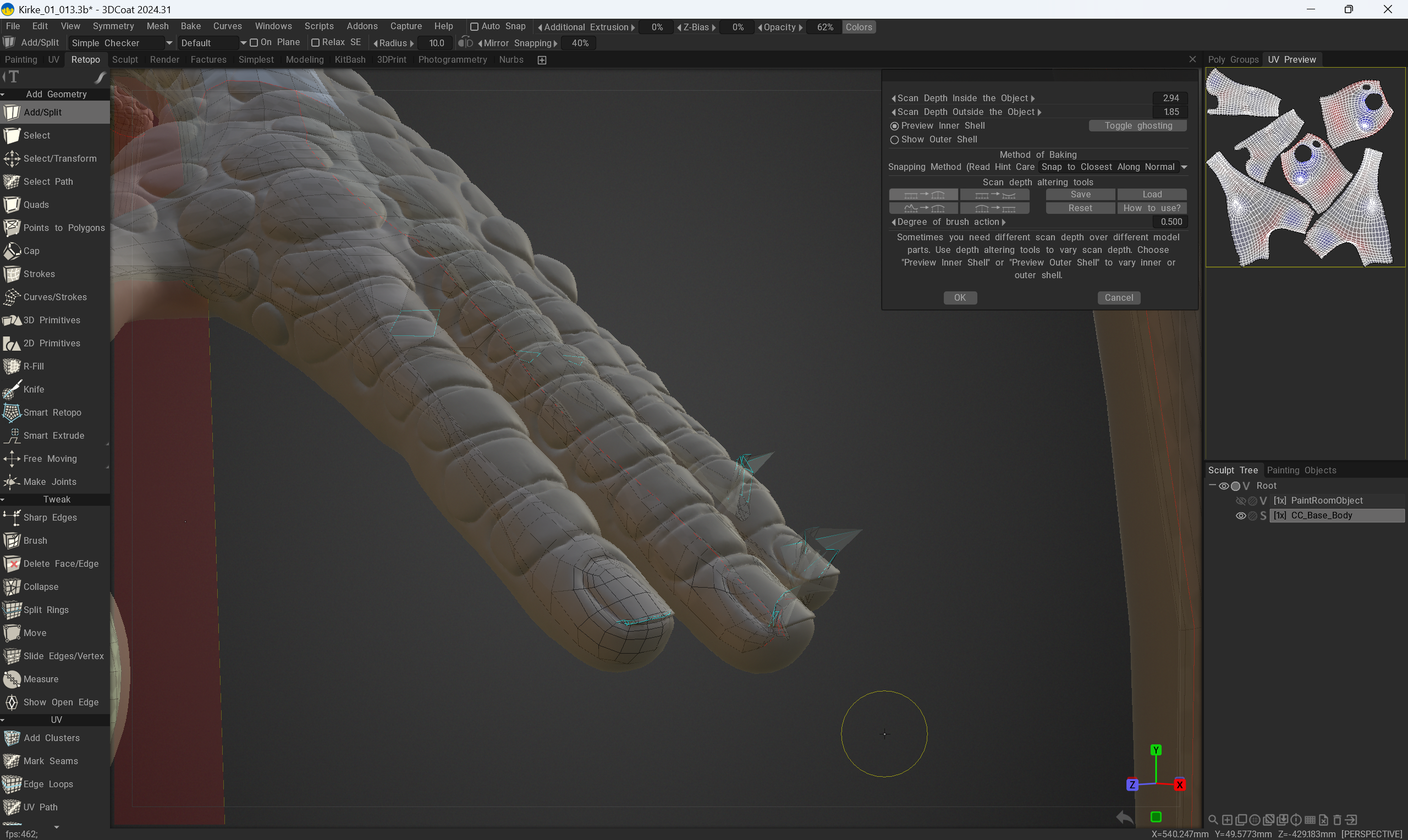
Task: Toggle visibility of CC_Base_Body layer
Action: 1240,516
